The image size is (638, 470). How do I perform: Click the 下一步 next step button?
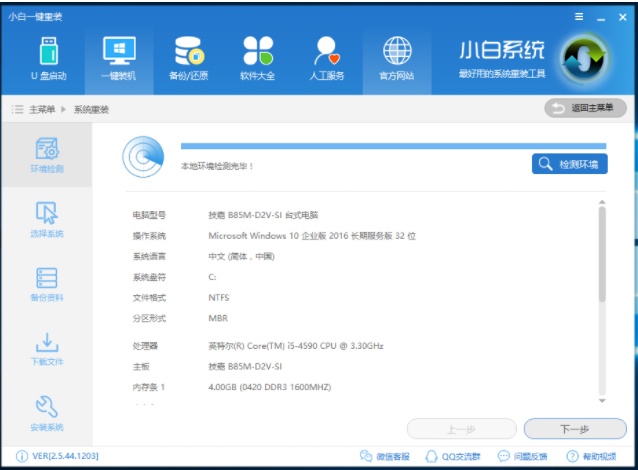(x=575, y=428)
